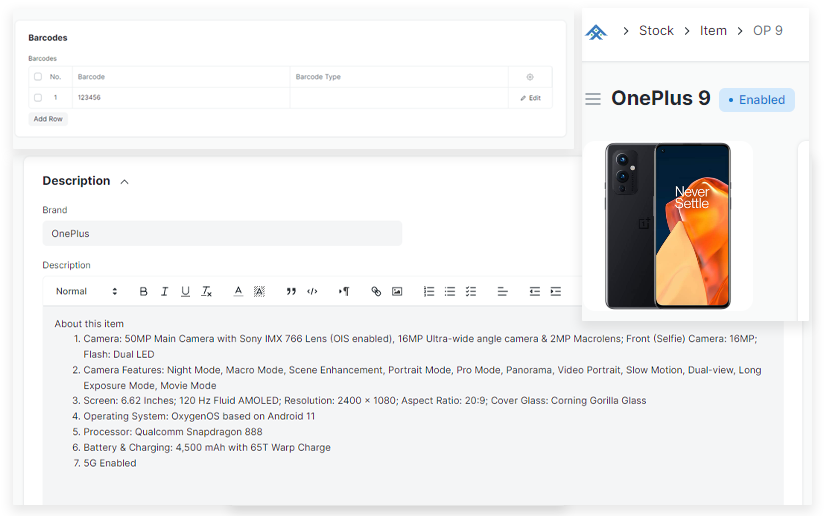Insert a blockquote in the description

291,291
